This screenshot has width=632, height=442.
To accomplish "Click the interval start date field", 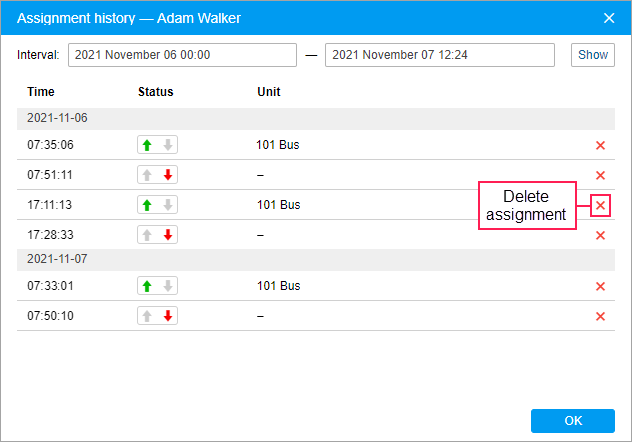I will 182,55.
